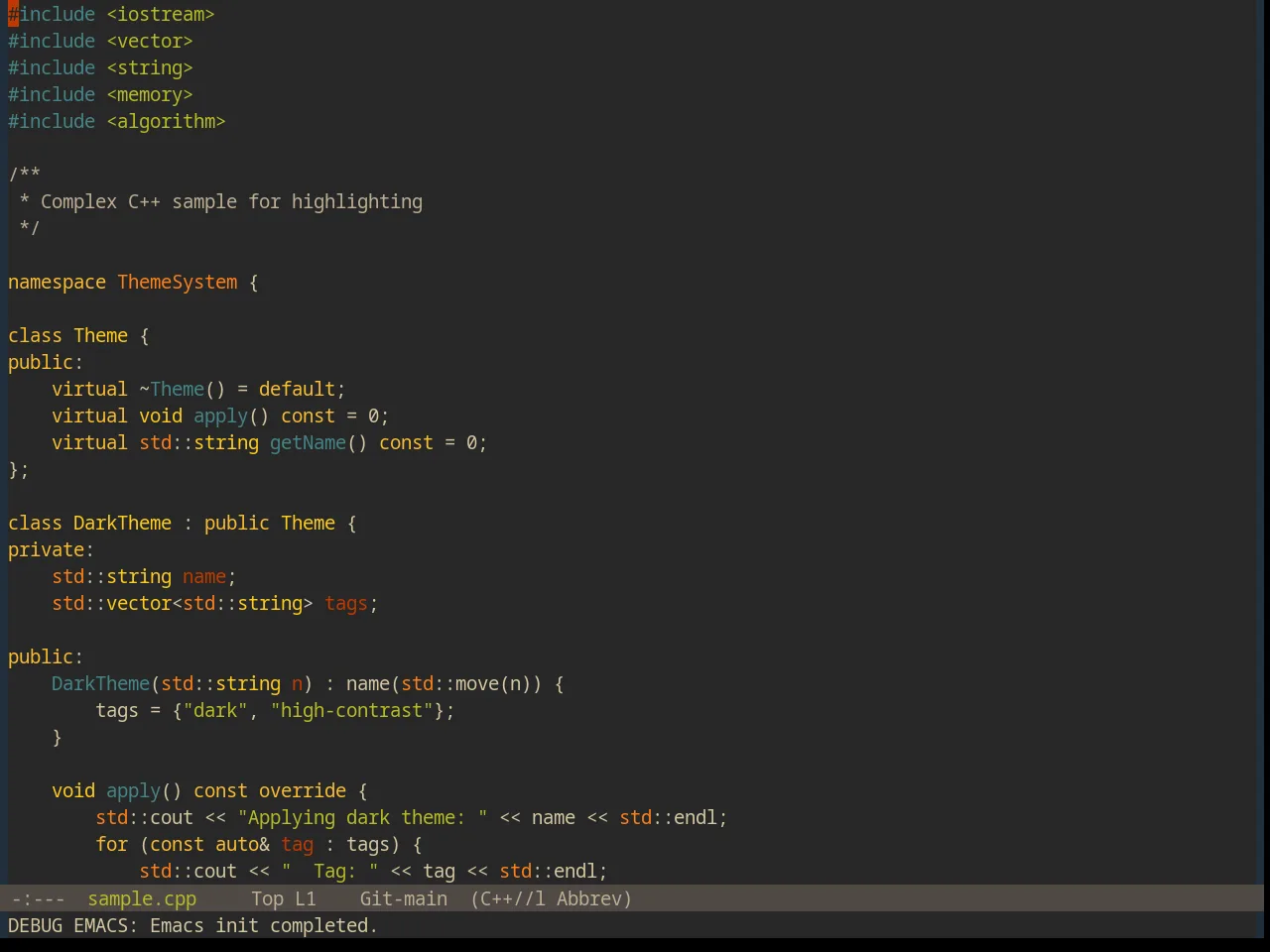Click on '<memory>' in the include line
1270x952 pixels.
[x=150, y=95]
